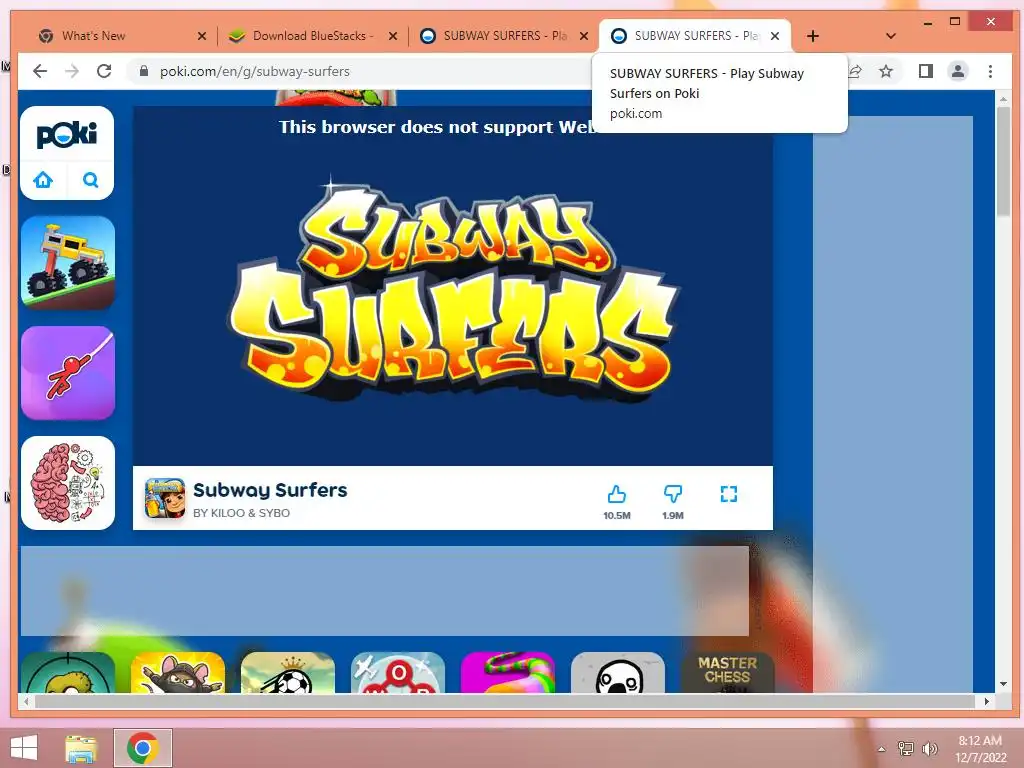This screenshot has width=1024, height=768.
Task: Click the padlock site info icon
Action: [144, 71]
